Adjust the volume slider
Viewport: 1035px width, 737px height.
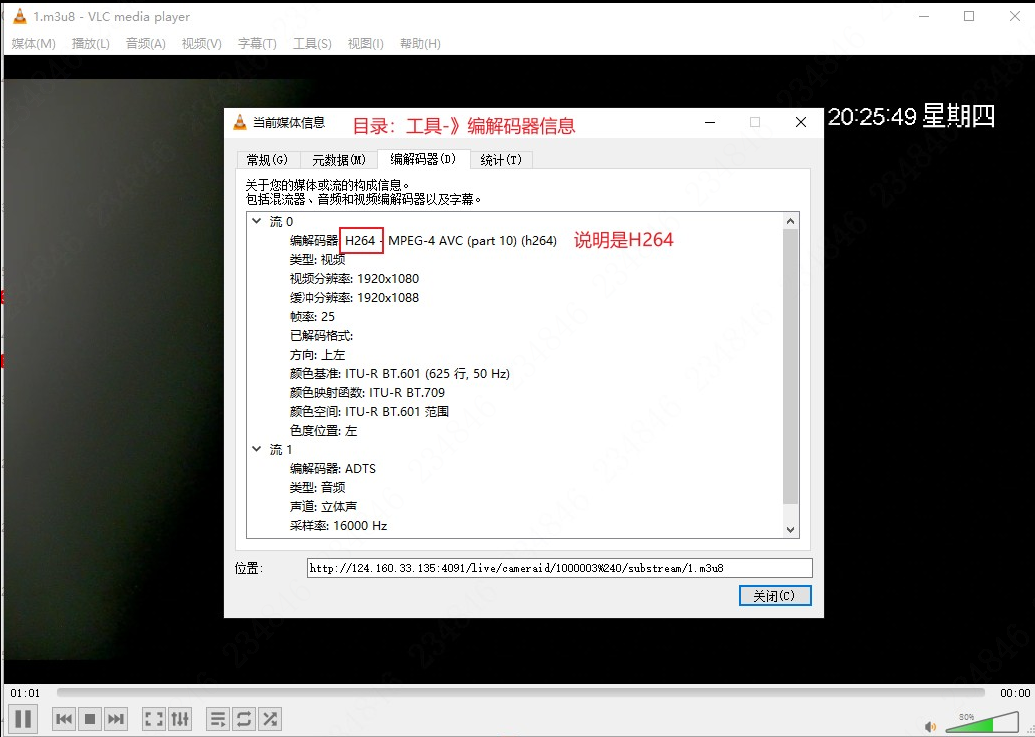(x=982, y=722)
